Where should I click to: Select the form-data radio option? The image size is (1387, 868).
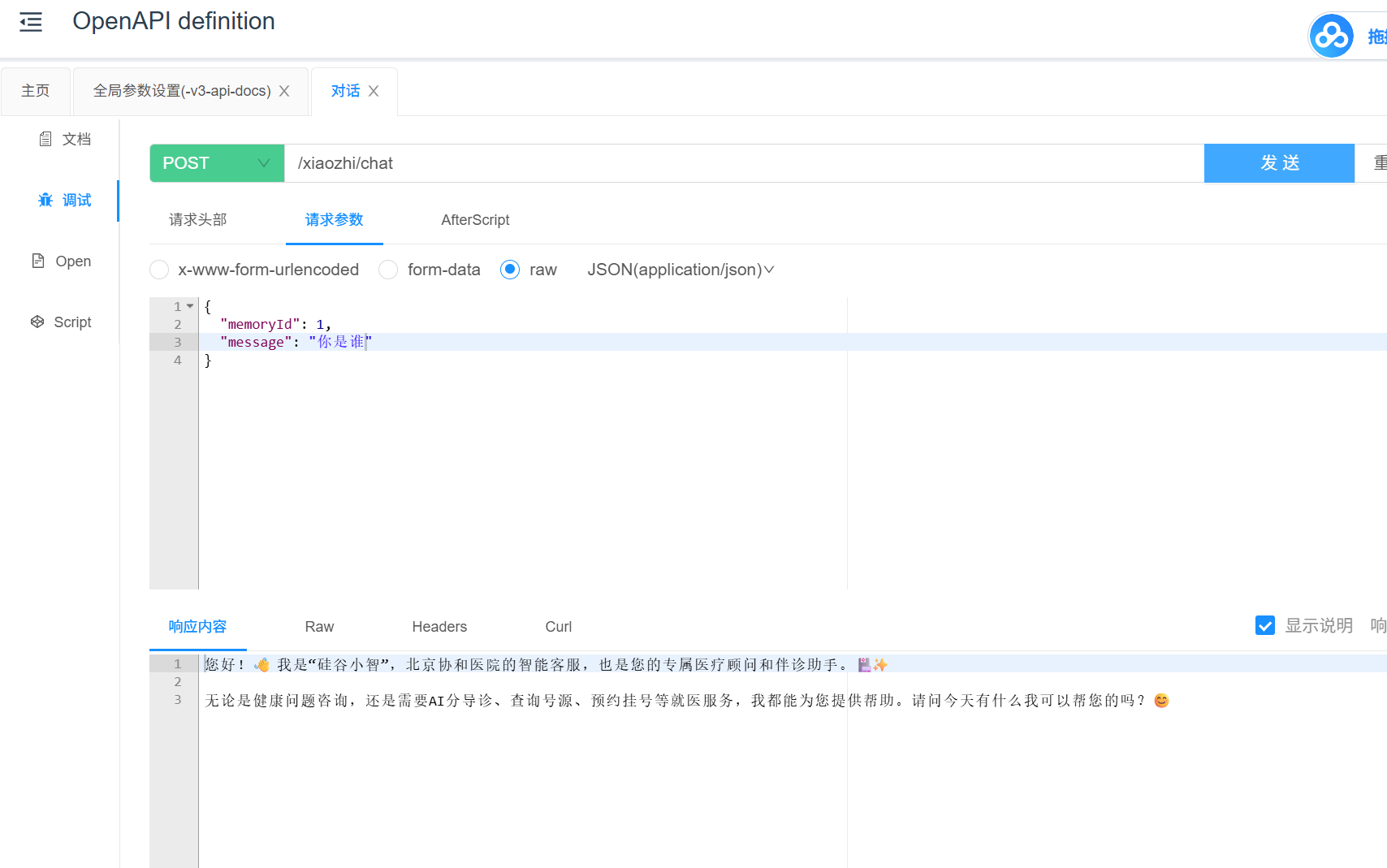click(x=388, y=270)
